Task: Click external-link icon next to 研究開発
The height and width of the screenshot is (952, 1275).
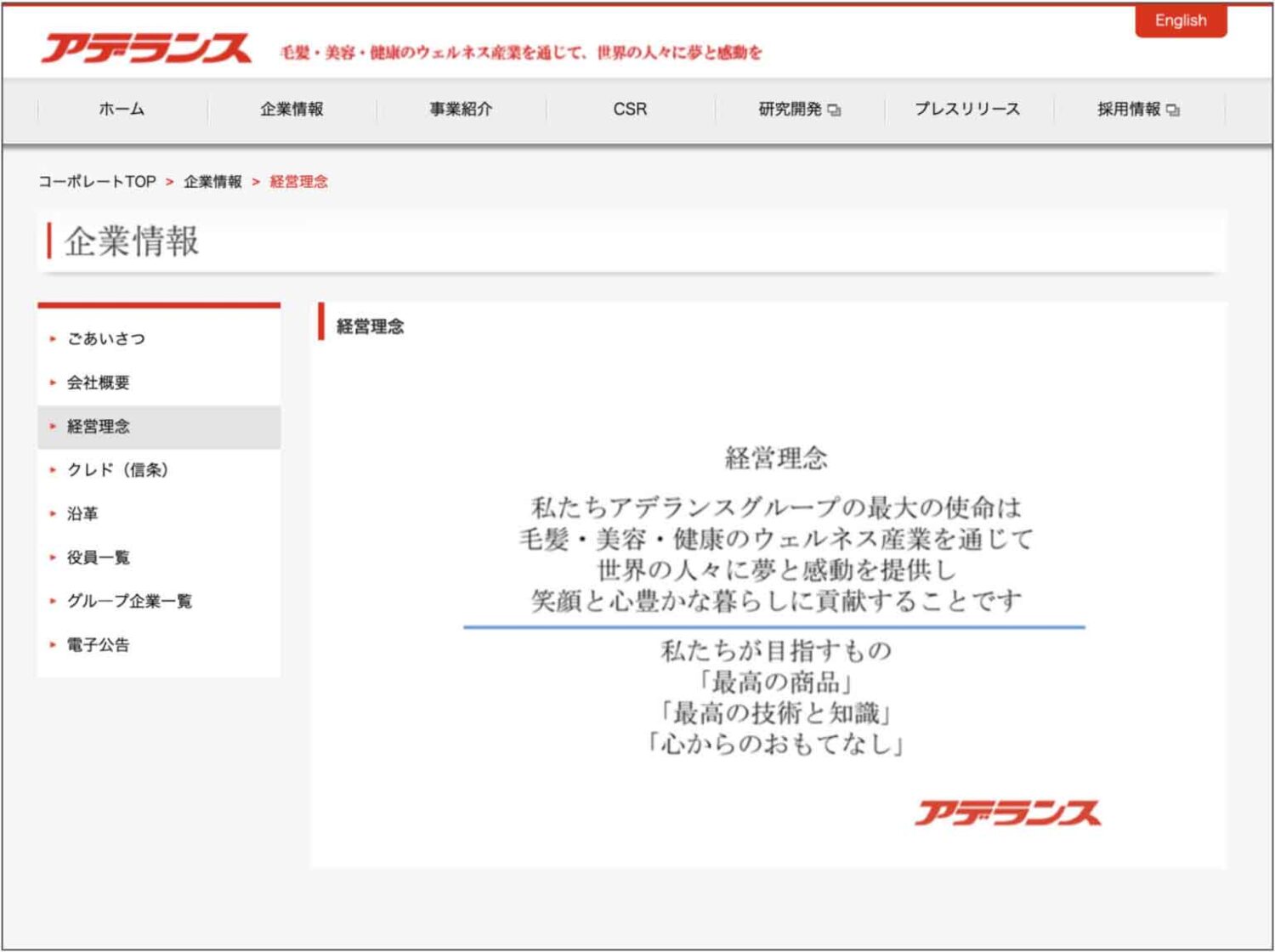Action: tap(834, 110)
